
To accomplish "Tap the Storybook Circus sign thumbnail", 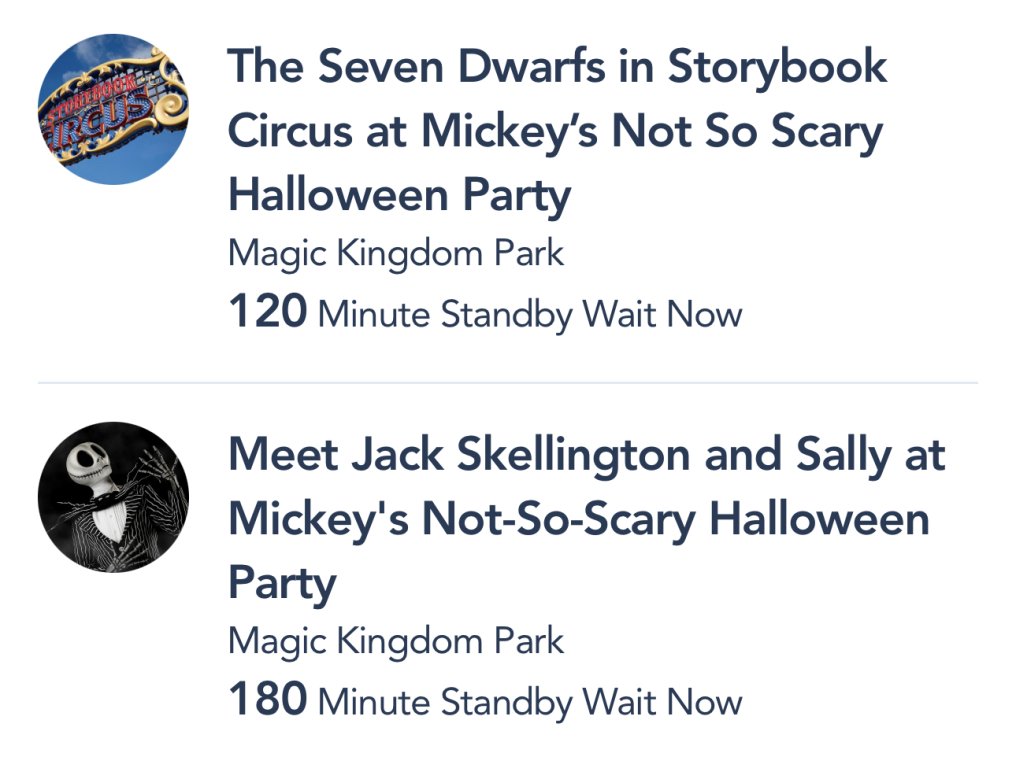I will [x=113, y=109].
